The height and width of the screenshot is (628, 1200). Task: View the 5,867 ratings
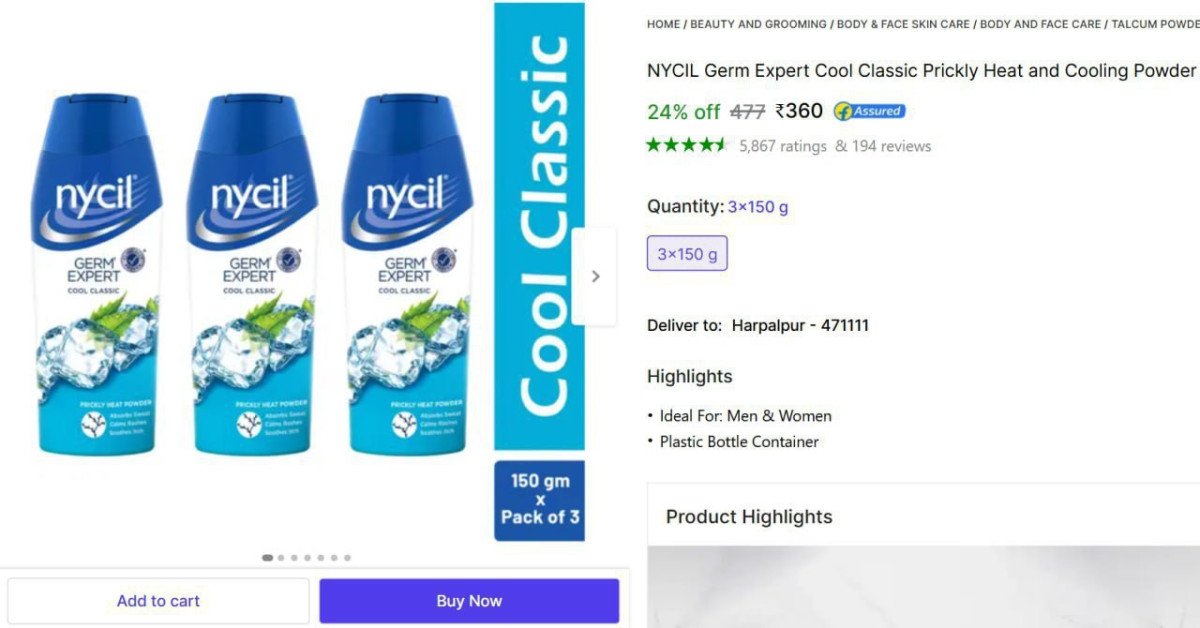783,146
